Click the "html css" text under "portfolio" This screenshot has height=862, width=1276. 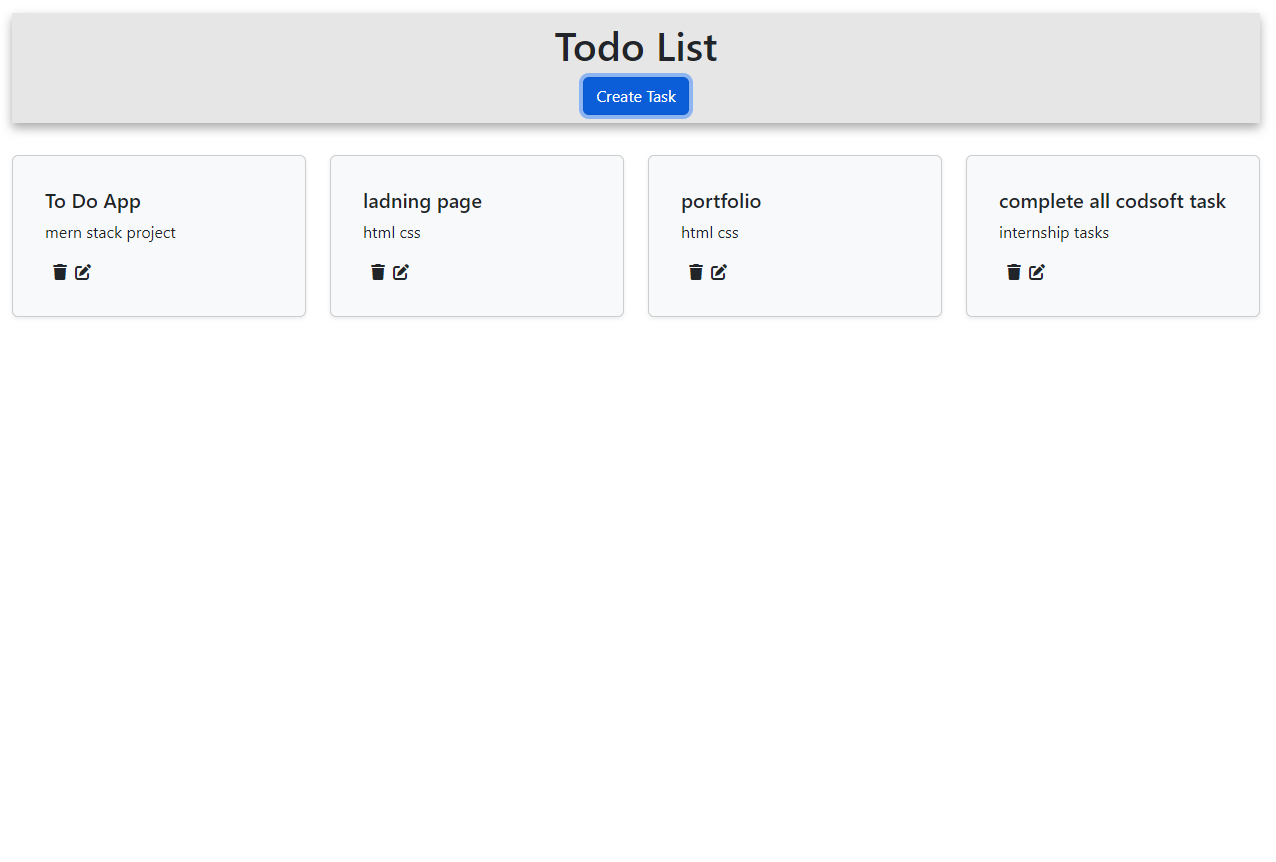click(x=710, y=232)
